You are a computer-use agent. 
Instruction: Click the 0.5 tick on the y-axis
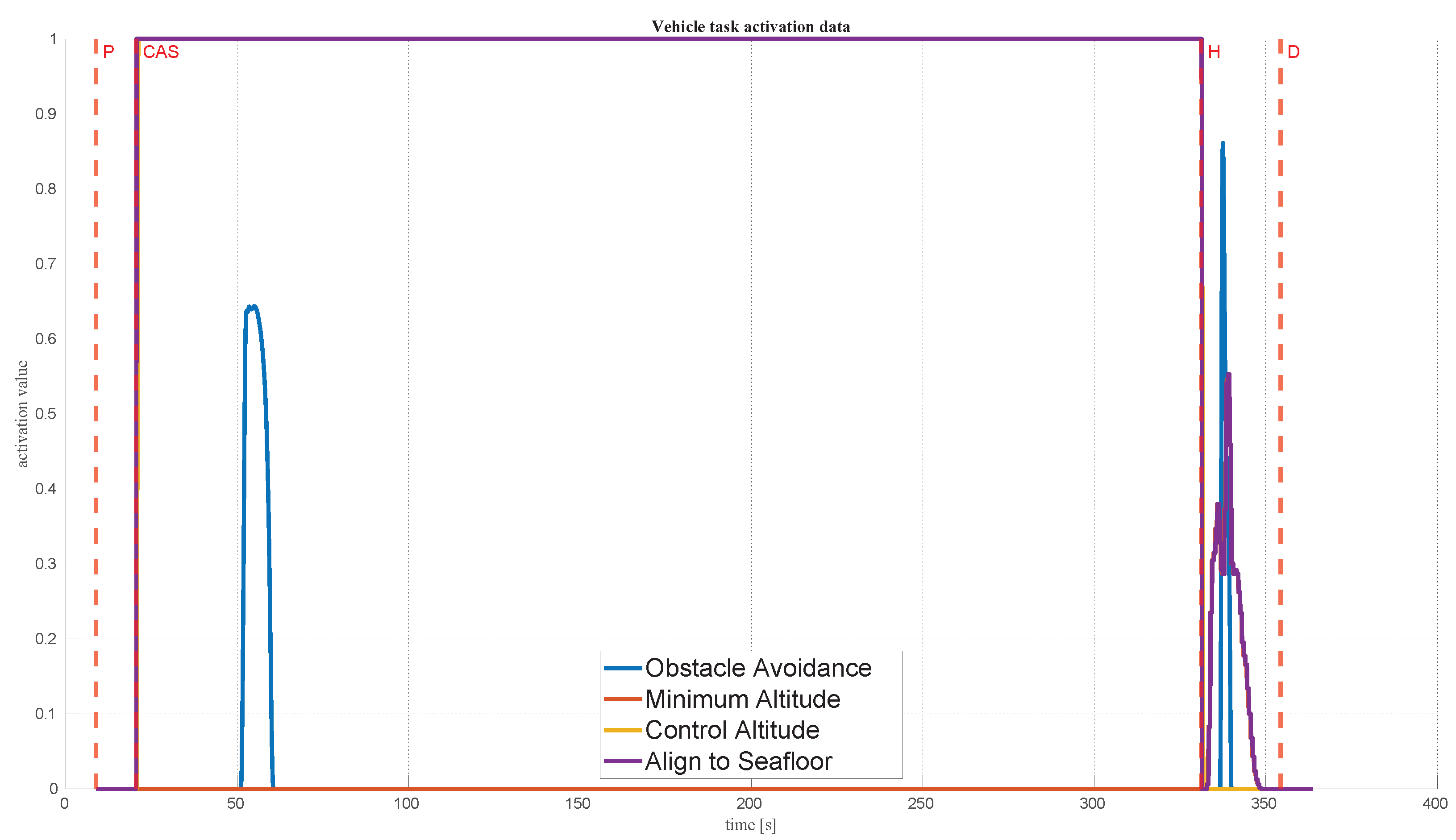coord(46,414)
